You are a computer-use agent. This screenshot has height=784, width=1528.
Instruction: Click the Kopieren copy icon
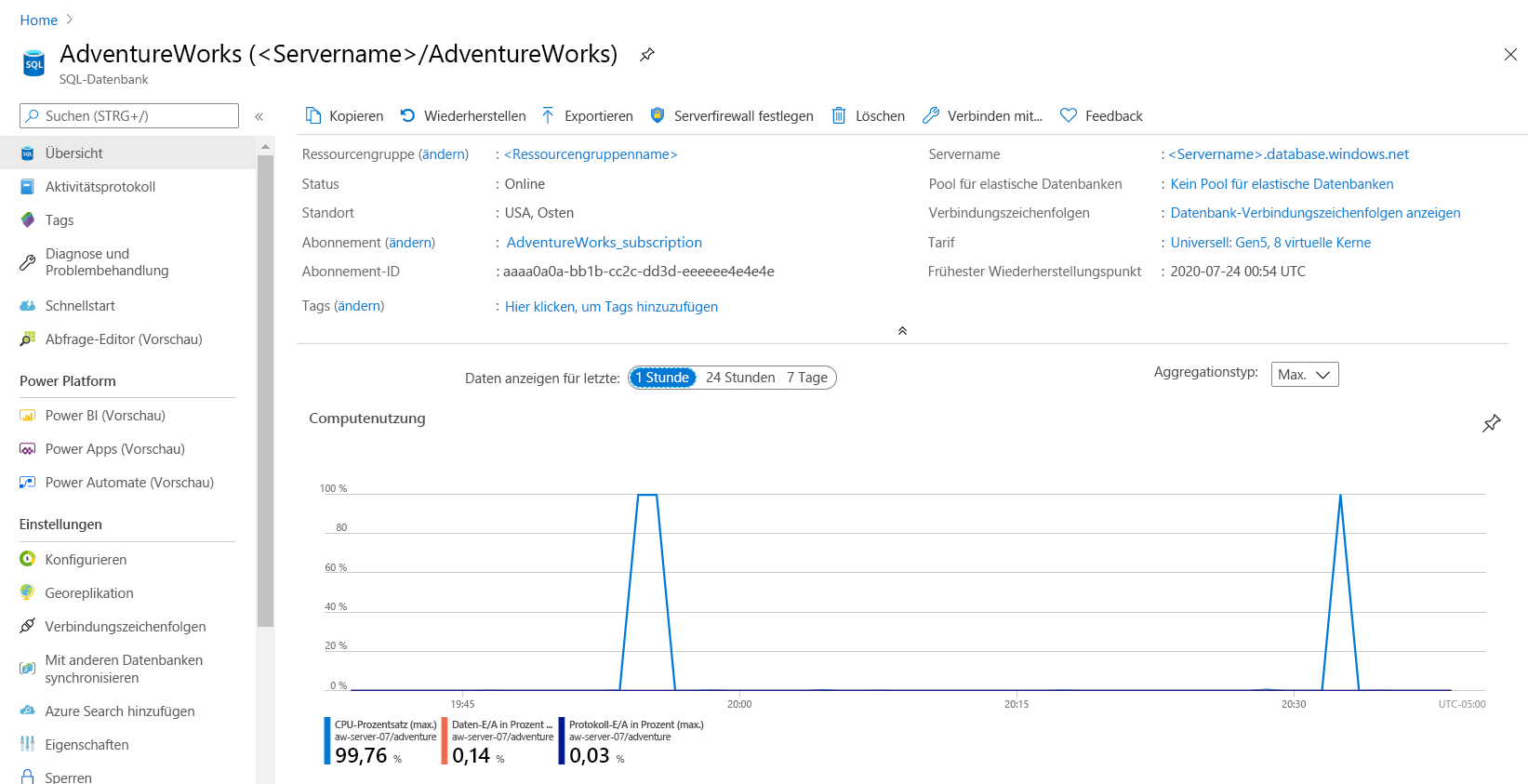click(313, 115)
